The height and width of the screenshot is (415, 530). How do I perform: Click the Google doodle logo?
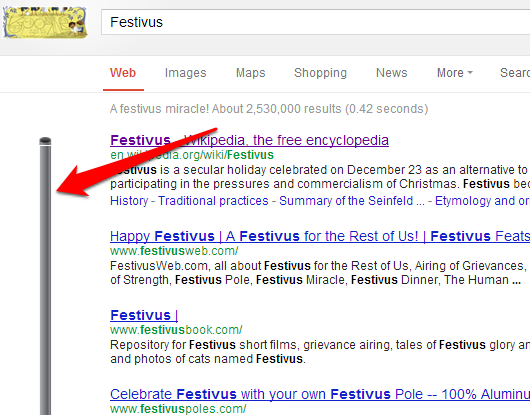point(45,22)
